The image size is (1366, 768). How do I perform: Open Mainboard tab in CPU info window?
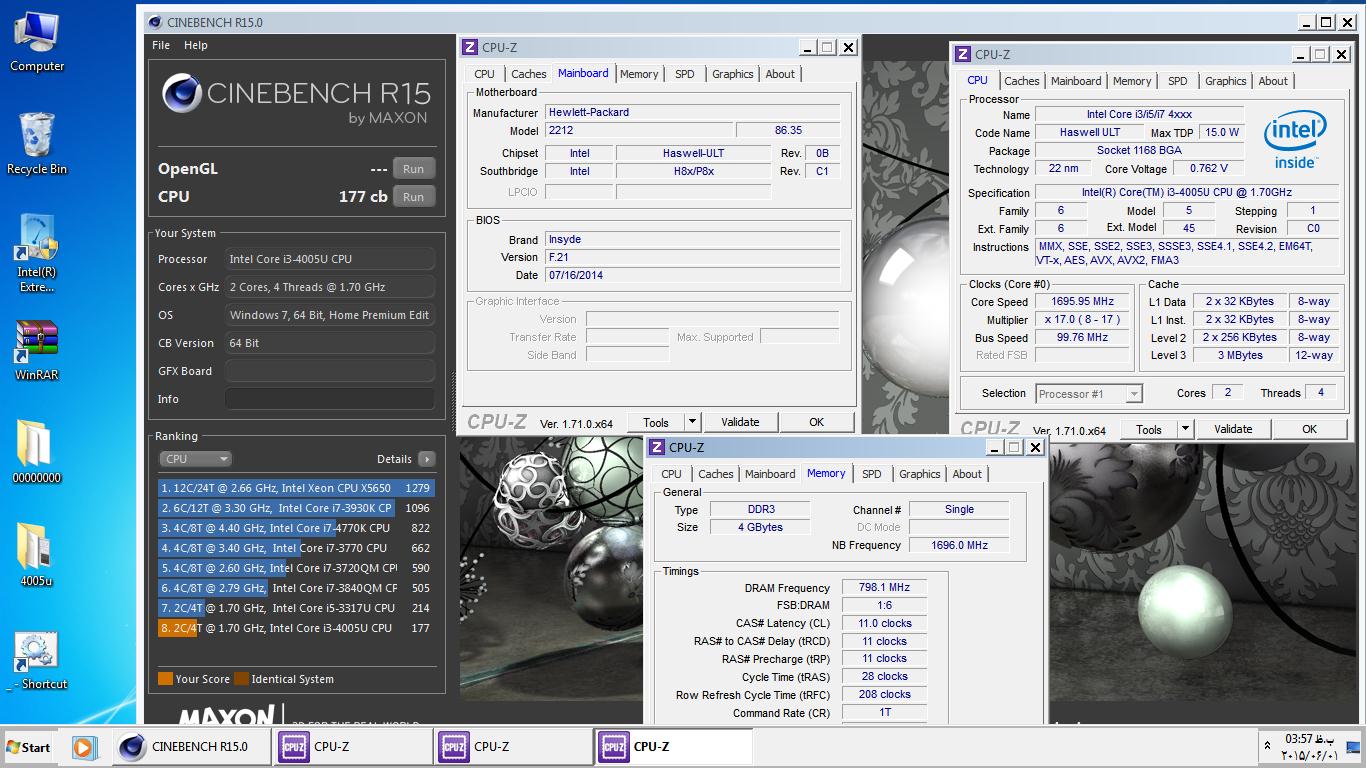point(1076,81)
